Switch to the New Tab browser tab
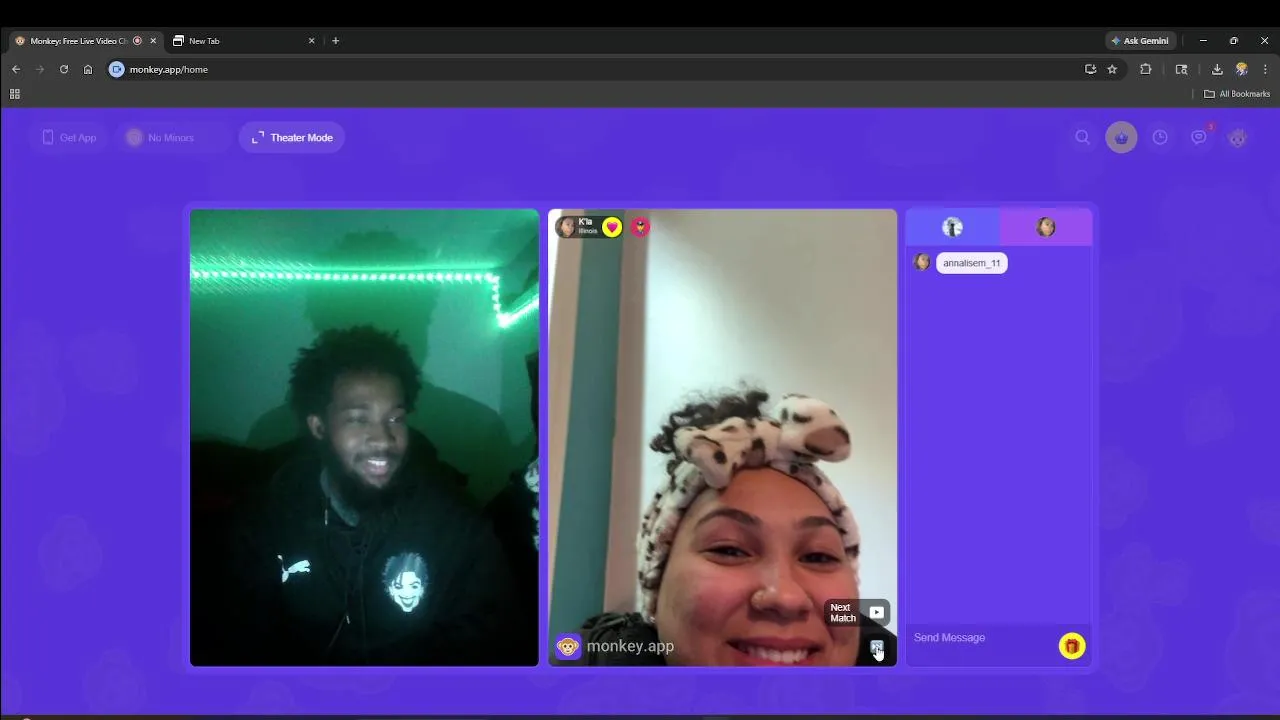 [244, 41]
